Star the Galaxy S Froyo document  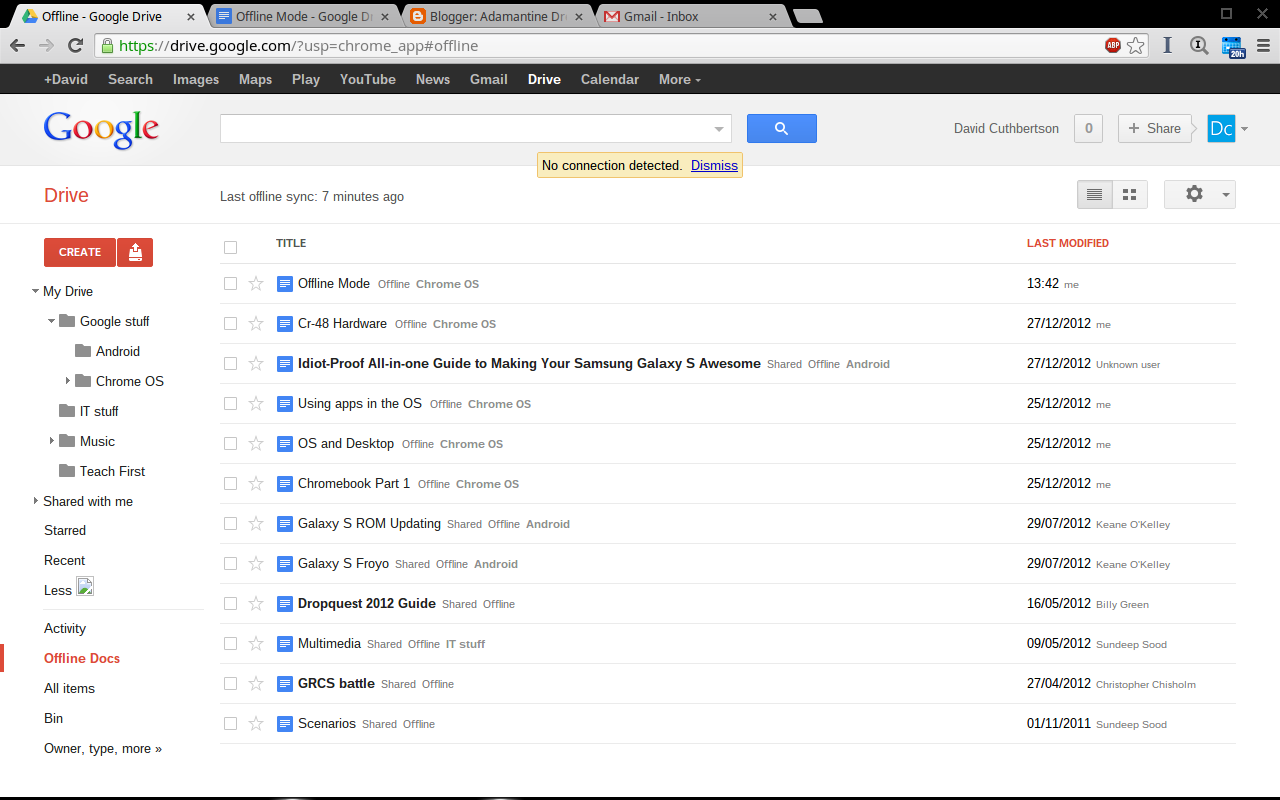coord(256,564)
